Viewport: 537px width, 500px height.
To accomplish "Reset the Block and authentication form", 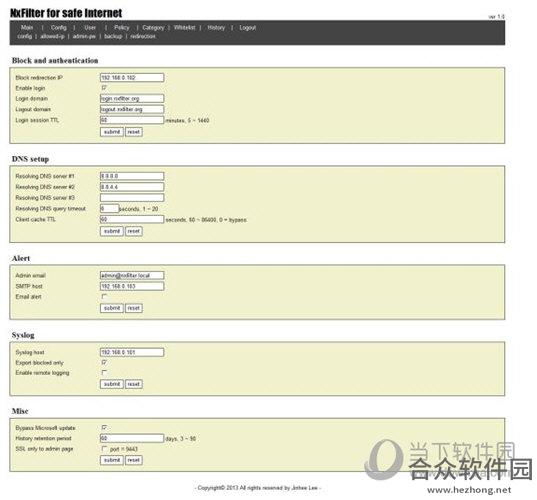I will point(134,132).
